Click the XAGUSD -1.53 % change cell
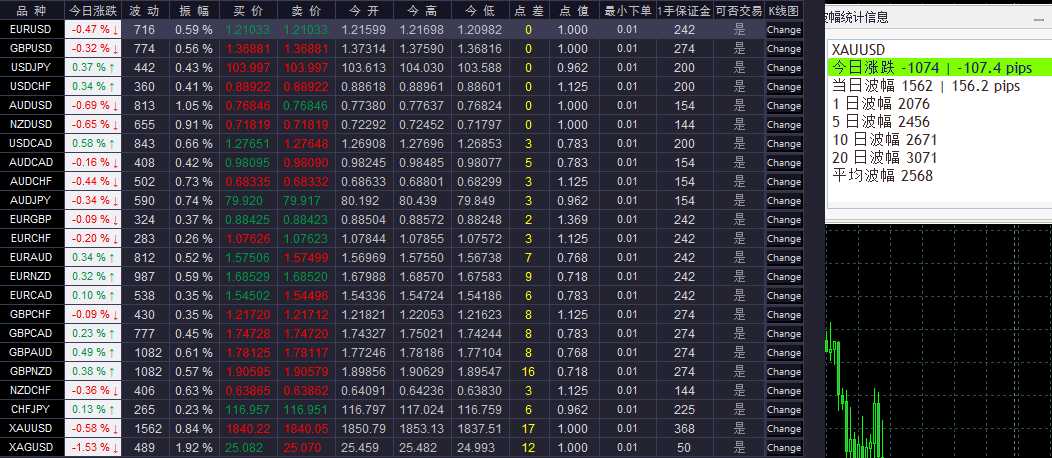1052x458 pixels. tap(93, 447)
